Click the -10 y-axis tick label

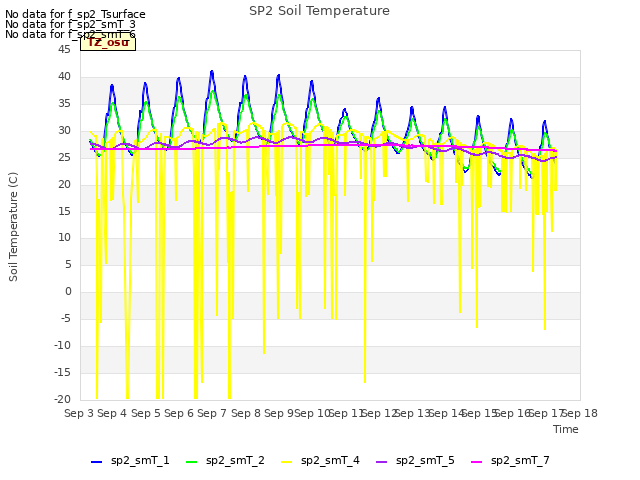[62, 346]
